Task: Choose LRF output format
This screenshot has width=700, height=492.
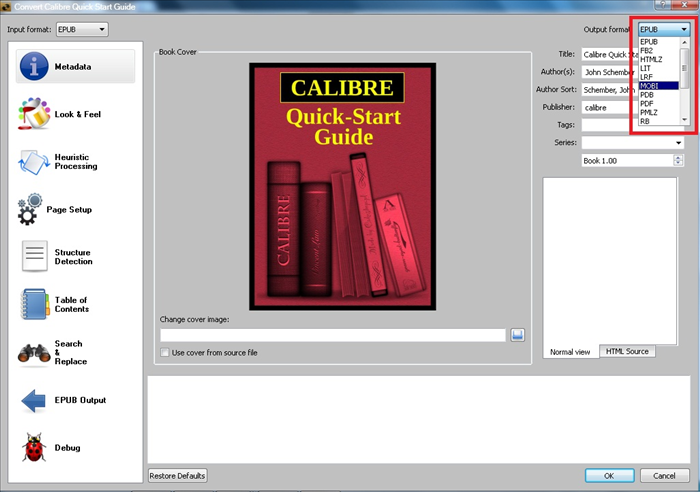Action: tap(658, 77)
